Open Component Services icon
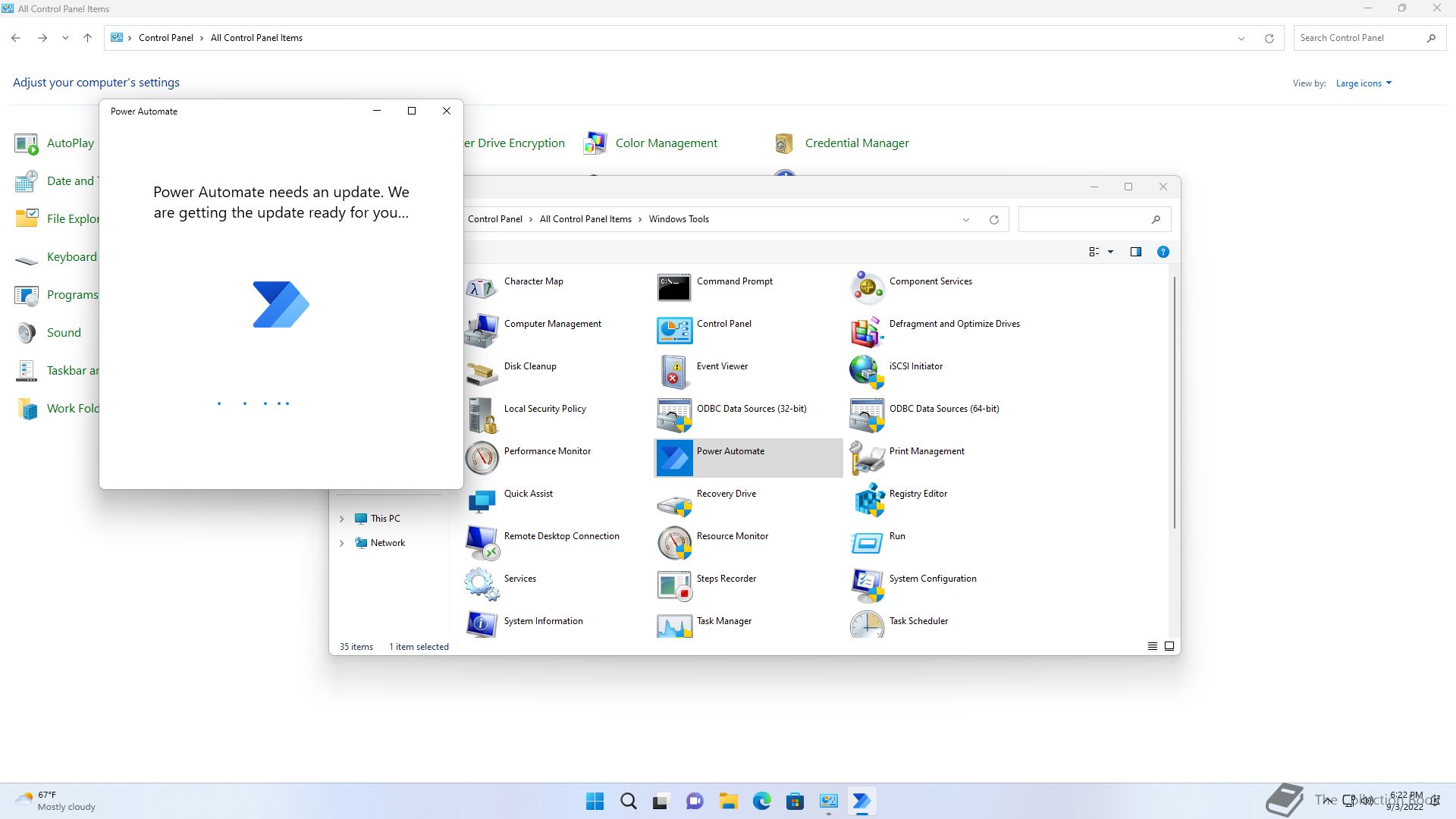The width and height of the screenshot is (1456, 819). pos(867,288)
